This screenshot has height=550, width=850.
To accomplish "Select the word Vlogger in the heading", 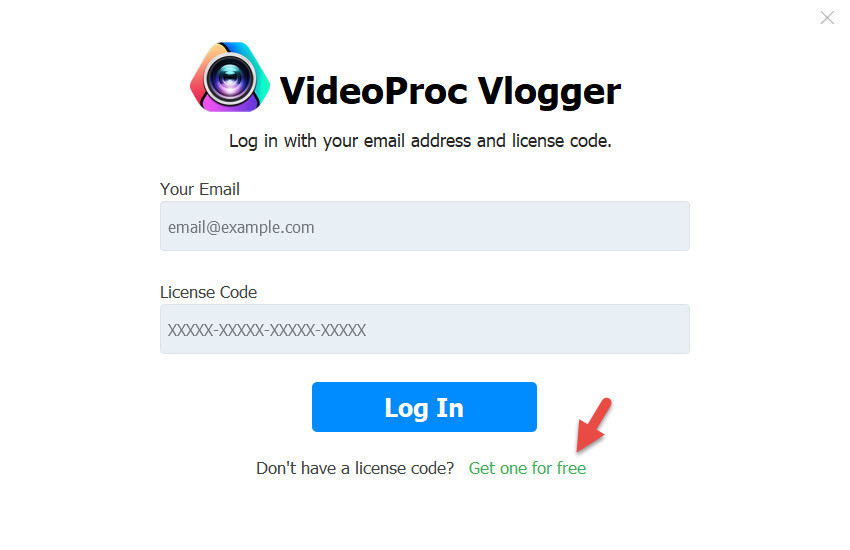I will pyautogui.click(x=549, y=92).
